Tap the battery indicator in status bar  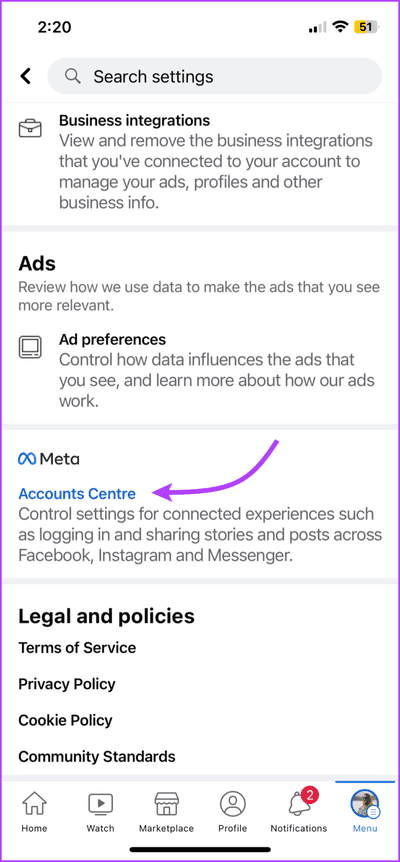[x=366, y=27]
